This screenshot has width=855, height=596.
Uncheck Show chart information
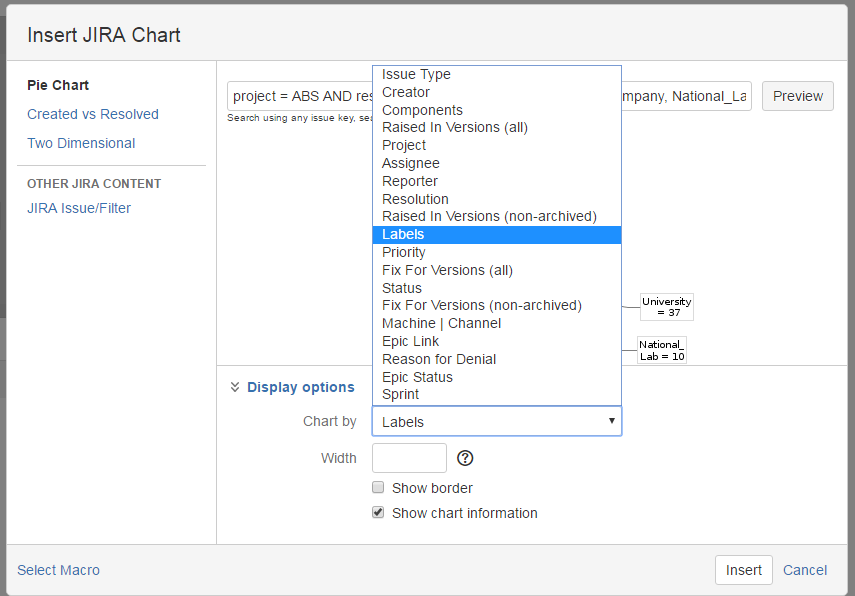(378, 513)
